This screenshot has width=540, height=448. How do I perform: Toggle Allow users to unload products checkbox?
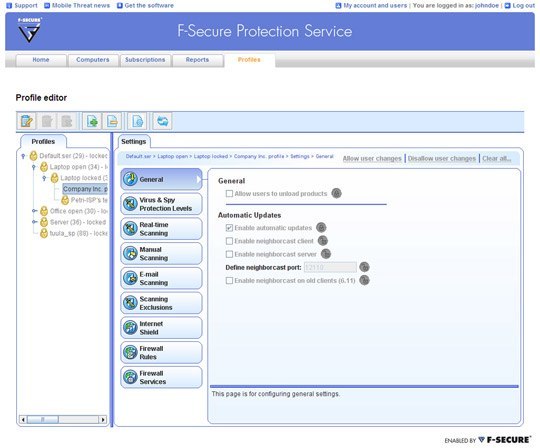point(229,194)
